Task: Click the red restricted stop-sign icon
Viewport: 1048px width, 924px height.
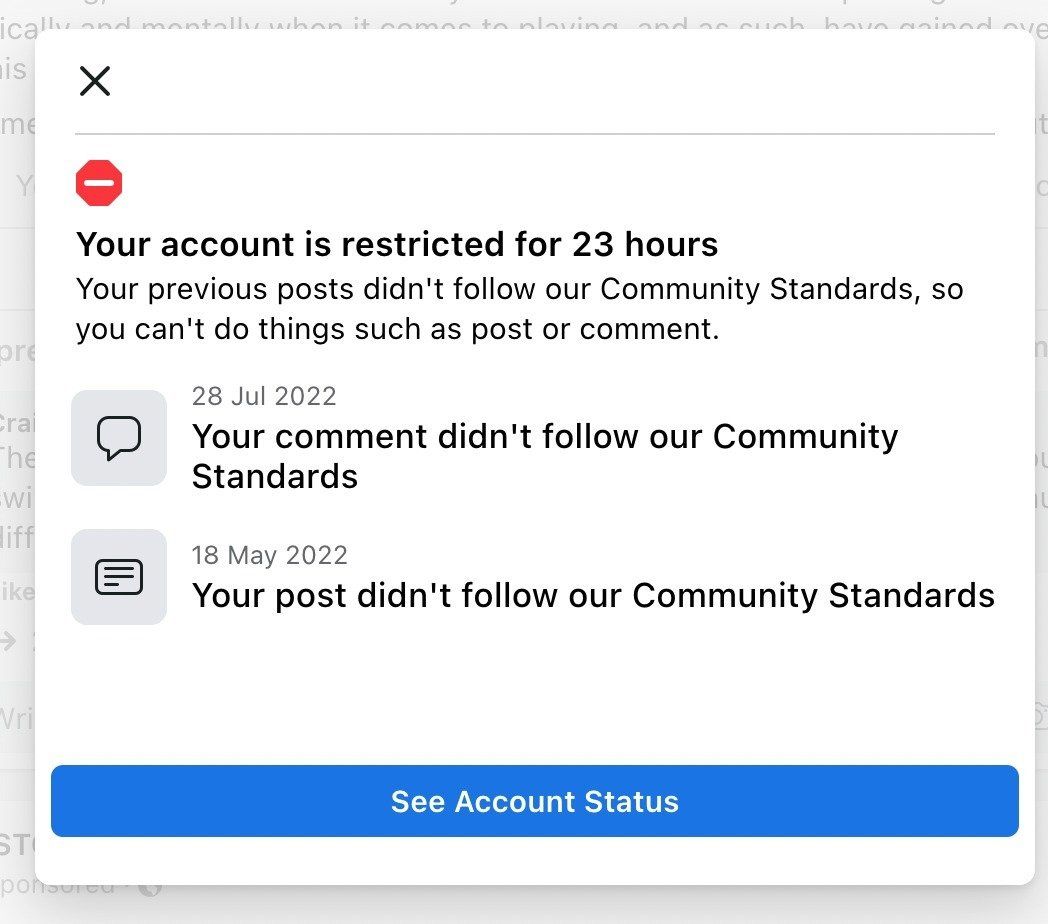Action: [99, 184]
